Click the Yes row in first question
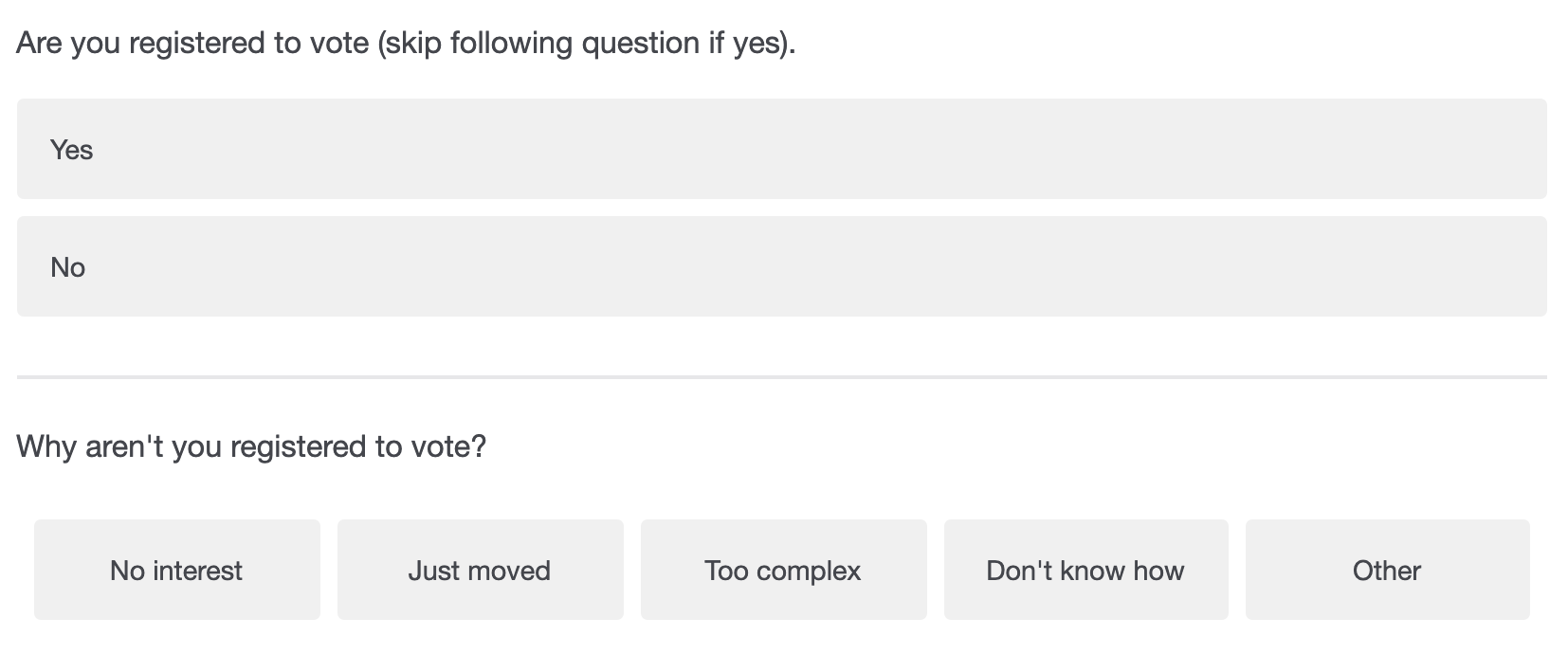 click(x=781, y=149)
